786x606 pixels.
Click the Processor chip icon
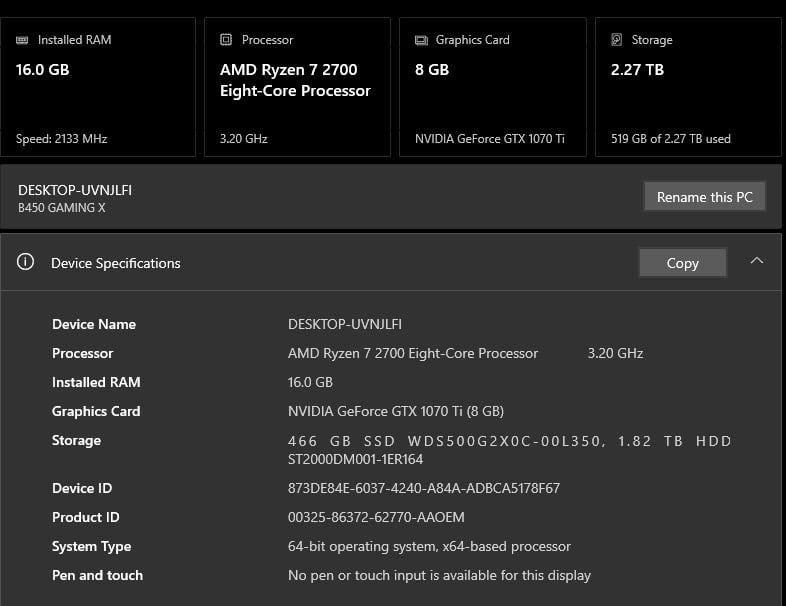(x=226, y=40)
